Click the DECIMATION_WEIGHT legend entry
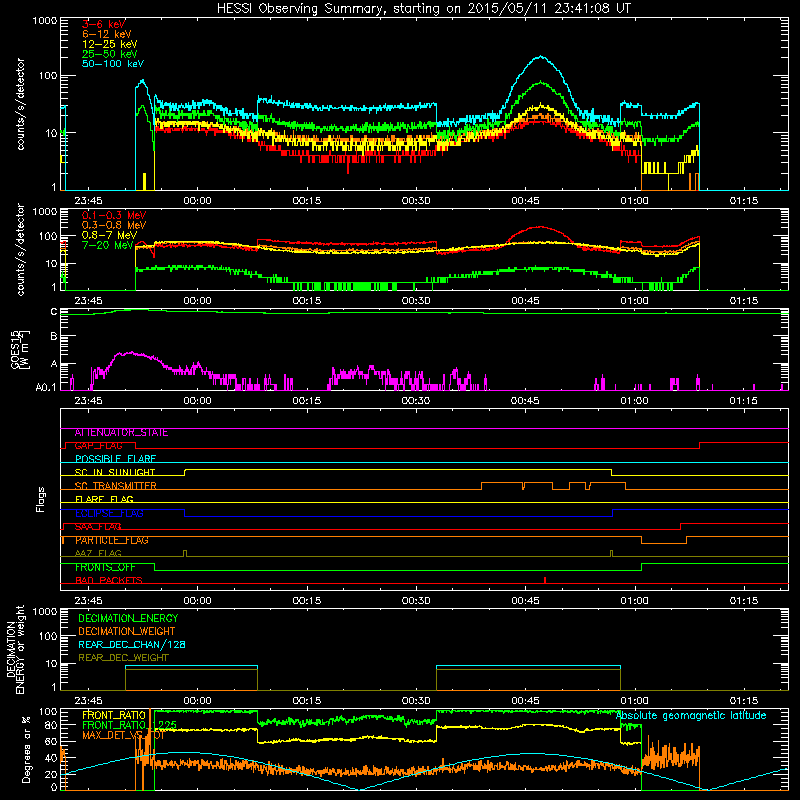The width and height of the screenshot is (800, 800). (127, 632)
